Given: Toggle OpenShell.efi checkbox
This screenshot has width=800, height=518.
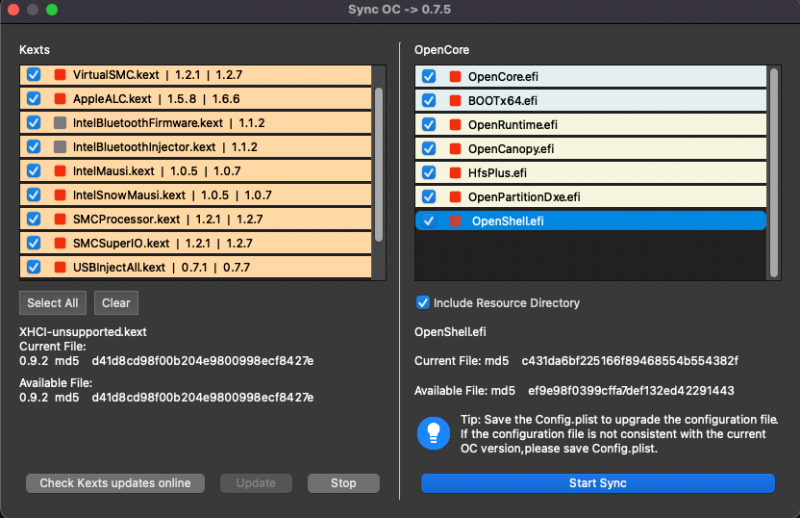Looking at the screenshot, I should (429, 221).
